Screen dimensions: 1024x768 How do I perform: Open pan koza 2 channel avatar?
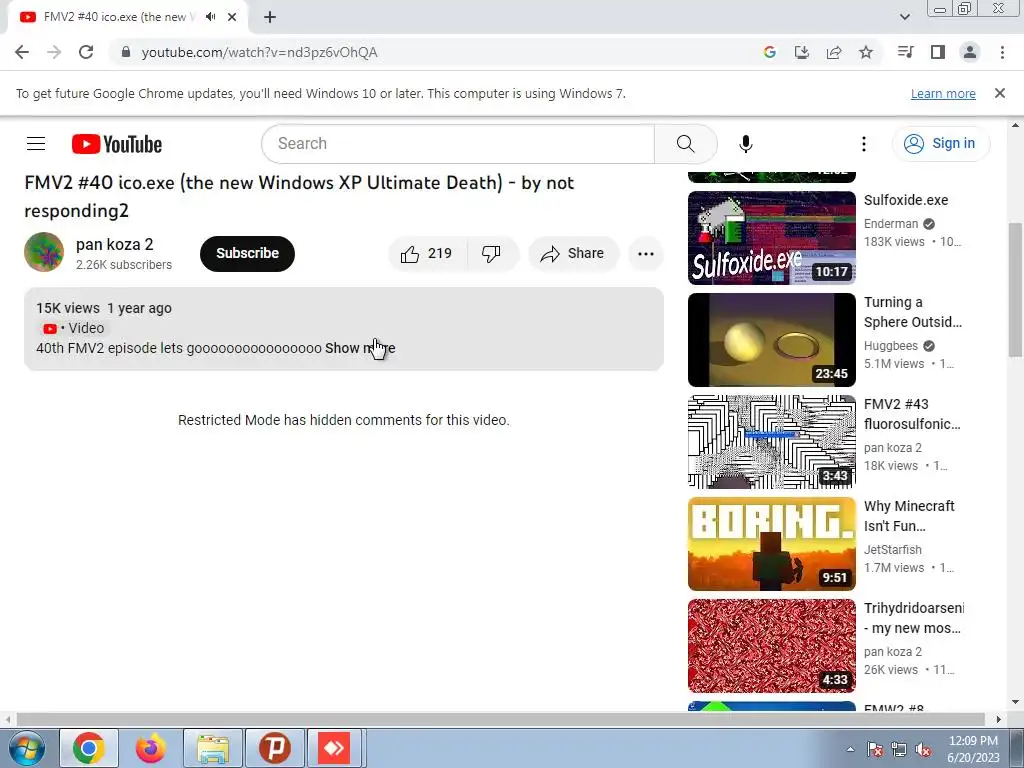click(44, 252)
